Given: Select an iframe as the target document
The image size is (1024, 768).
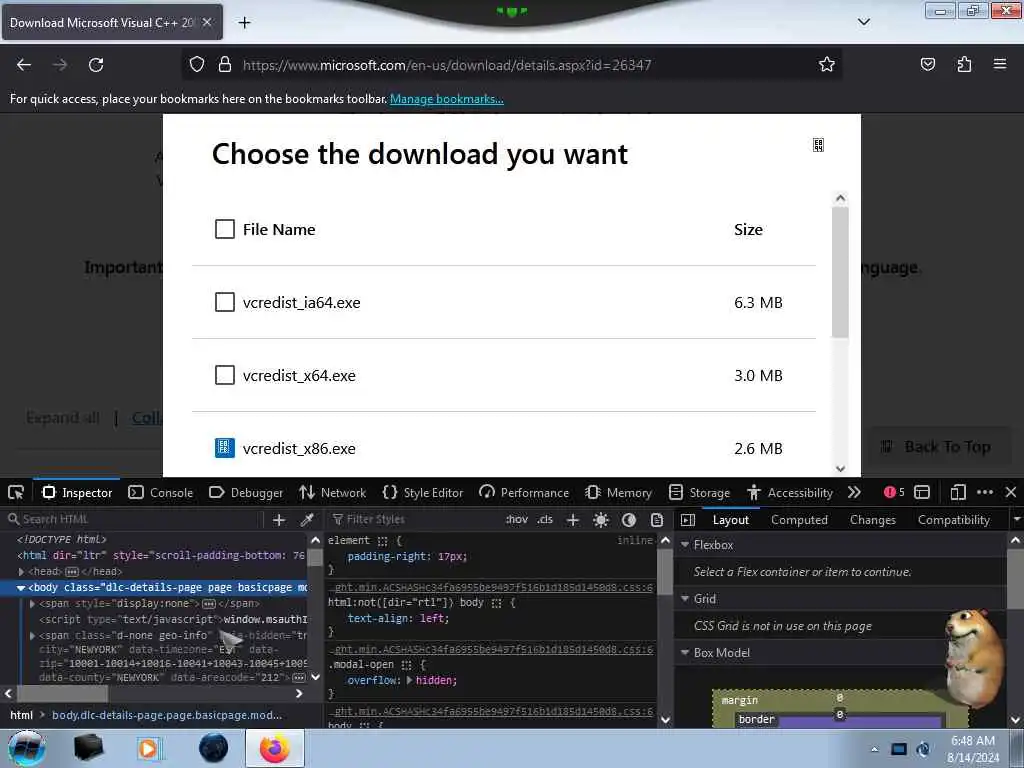Looking at the screenshot, I should 921,492.
